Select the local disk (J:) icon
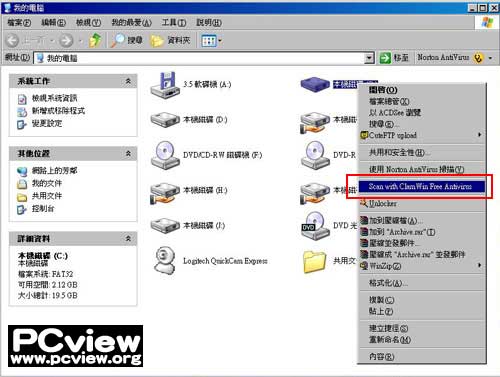 pyautogui.click(x=165, y=225)
